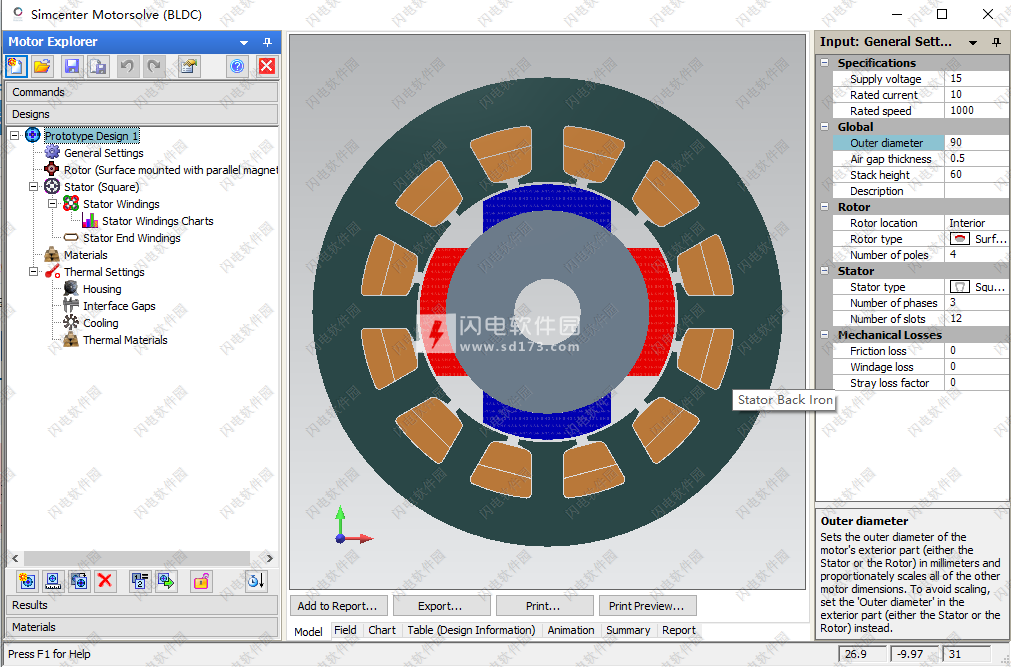Expand the Commands section bar
This screenshot has width=1011, height=667.
142,92
